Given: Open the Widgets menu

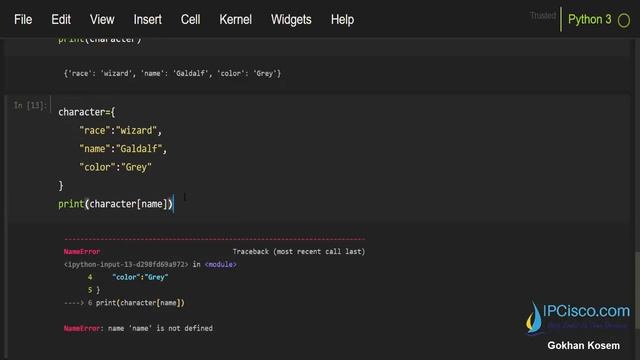Looking at the screenshot, I should point(291,20).
